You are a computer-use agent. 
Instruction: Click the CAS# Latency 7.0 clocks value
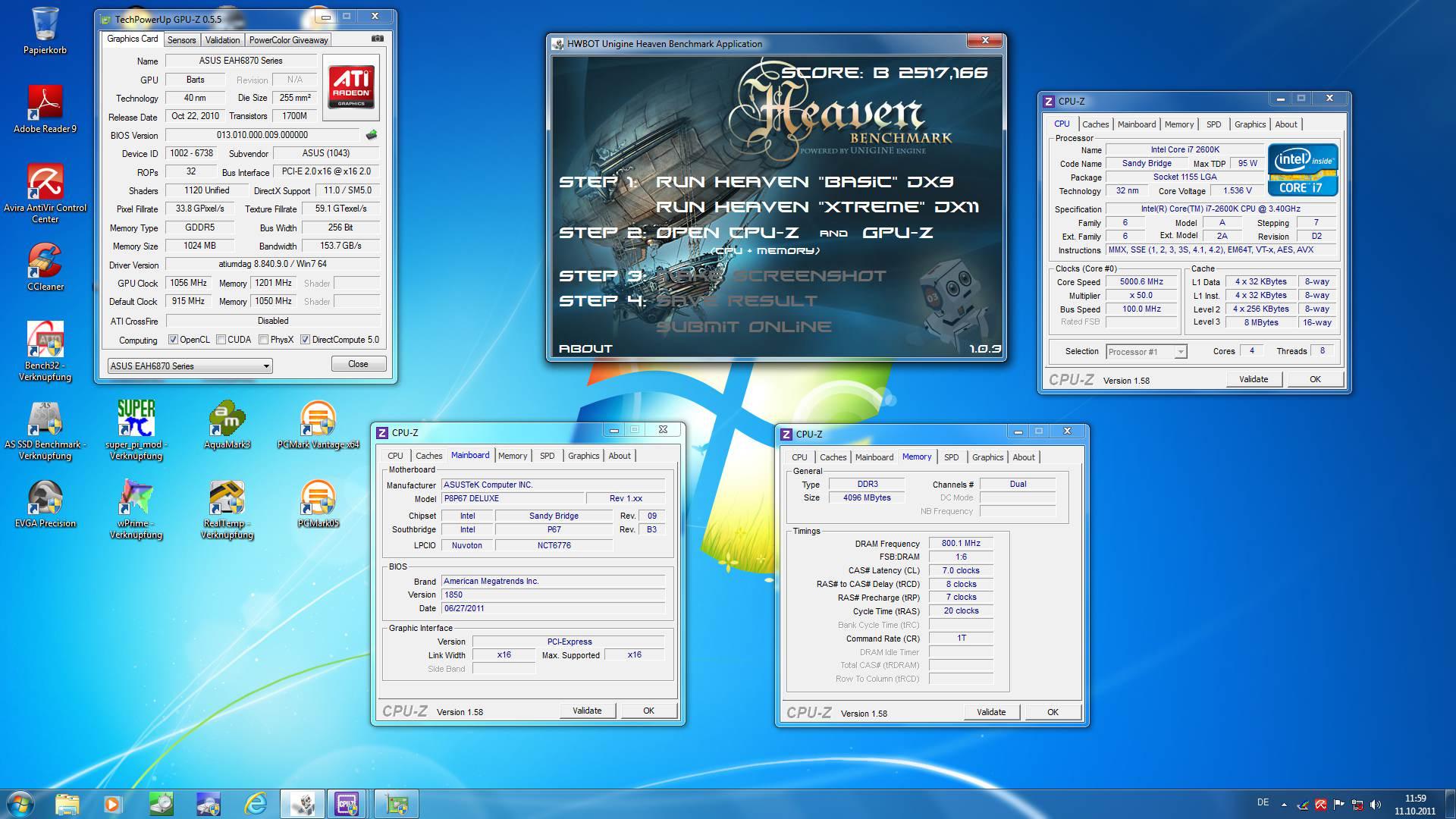click(961, 570)
